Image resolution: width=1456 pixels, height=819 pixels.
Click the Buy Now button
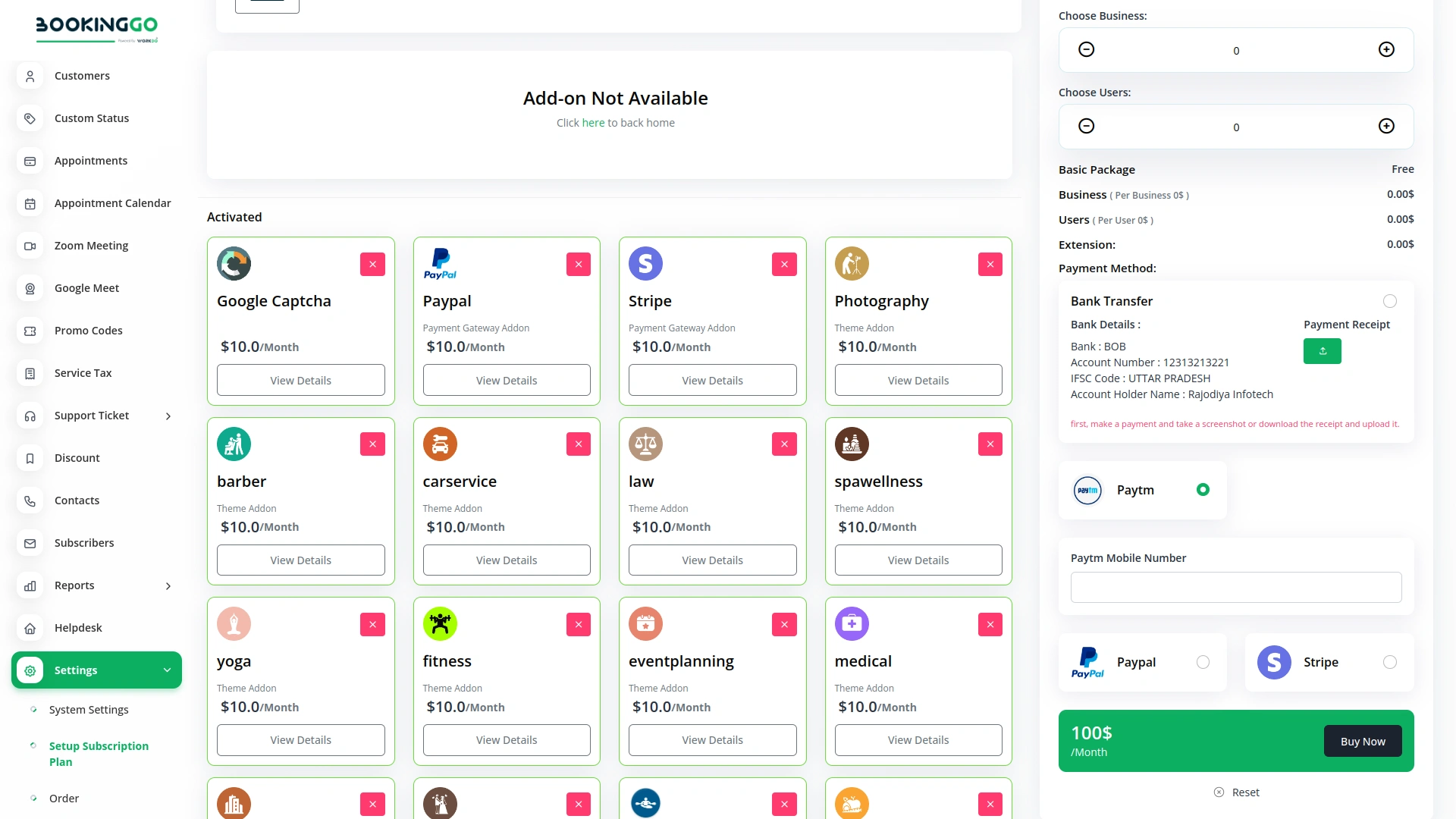pyautogui.click(x=1362, y=742)
